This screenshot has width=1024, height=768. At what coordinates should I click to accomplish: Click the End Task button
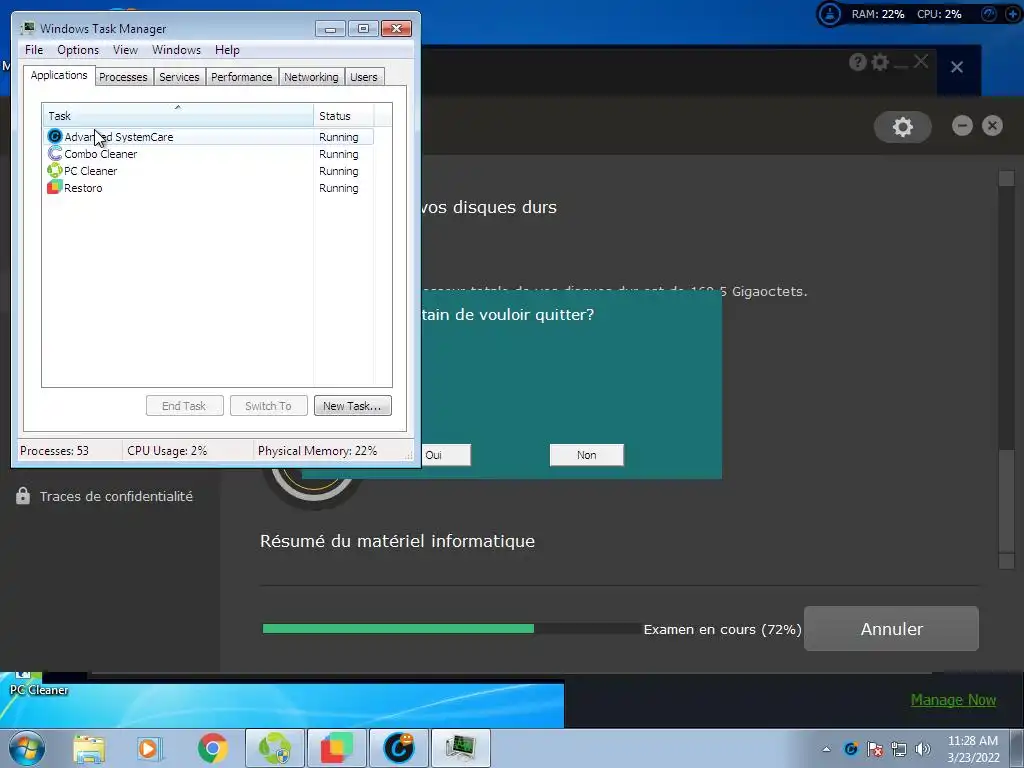click(184, 406)
